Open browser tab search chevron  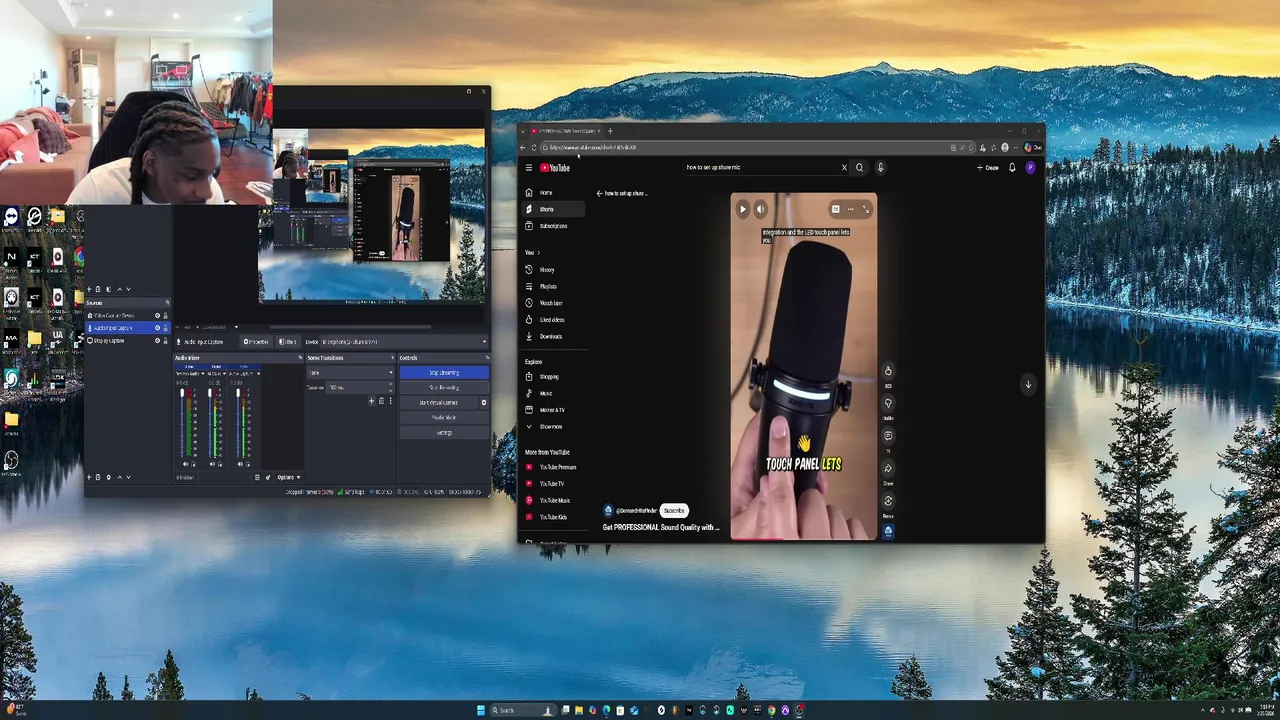(x=522, y=131)
